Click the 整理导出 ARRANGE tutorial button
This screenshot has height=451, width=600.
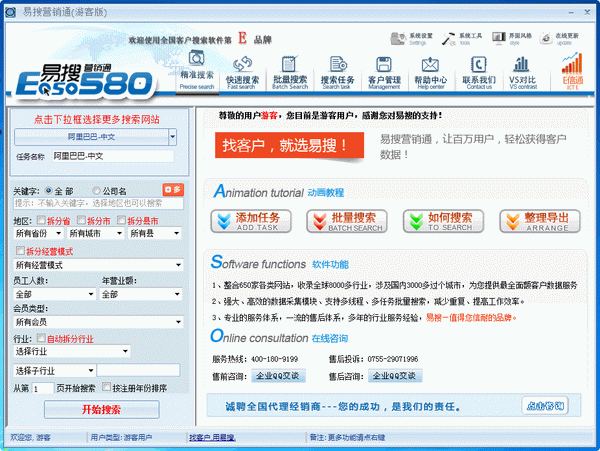[x=540, y=221]
